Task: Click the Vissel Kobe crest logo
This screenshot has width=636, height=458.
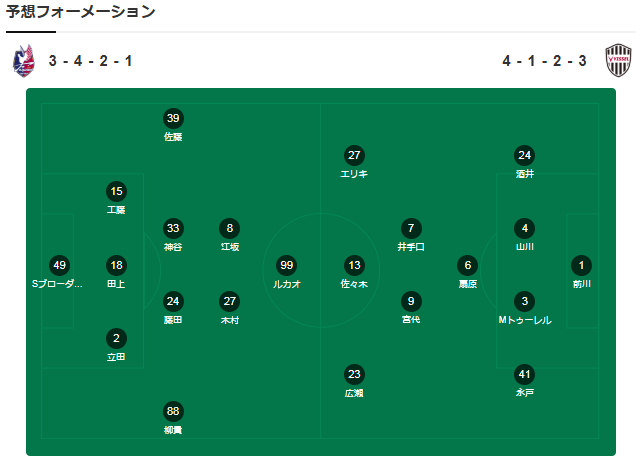Action: click(618, 61)
